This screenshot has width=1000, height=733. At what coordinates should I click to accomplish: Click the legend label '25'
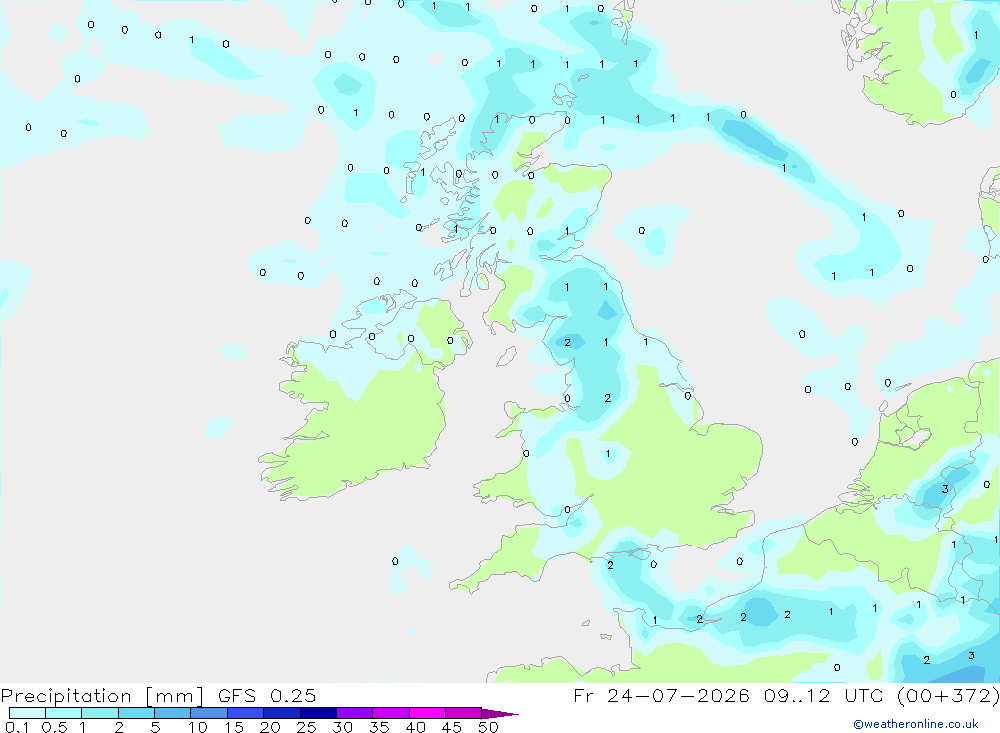coord(306,727)
